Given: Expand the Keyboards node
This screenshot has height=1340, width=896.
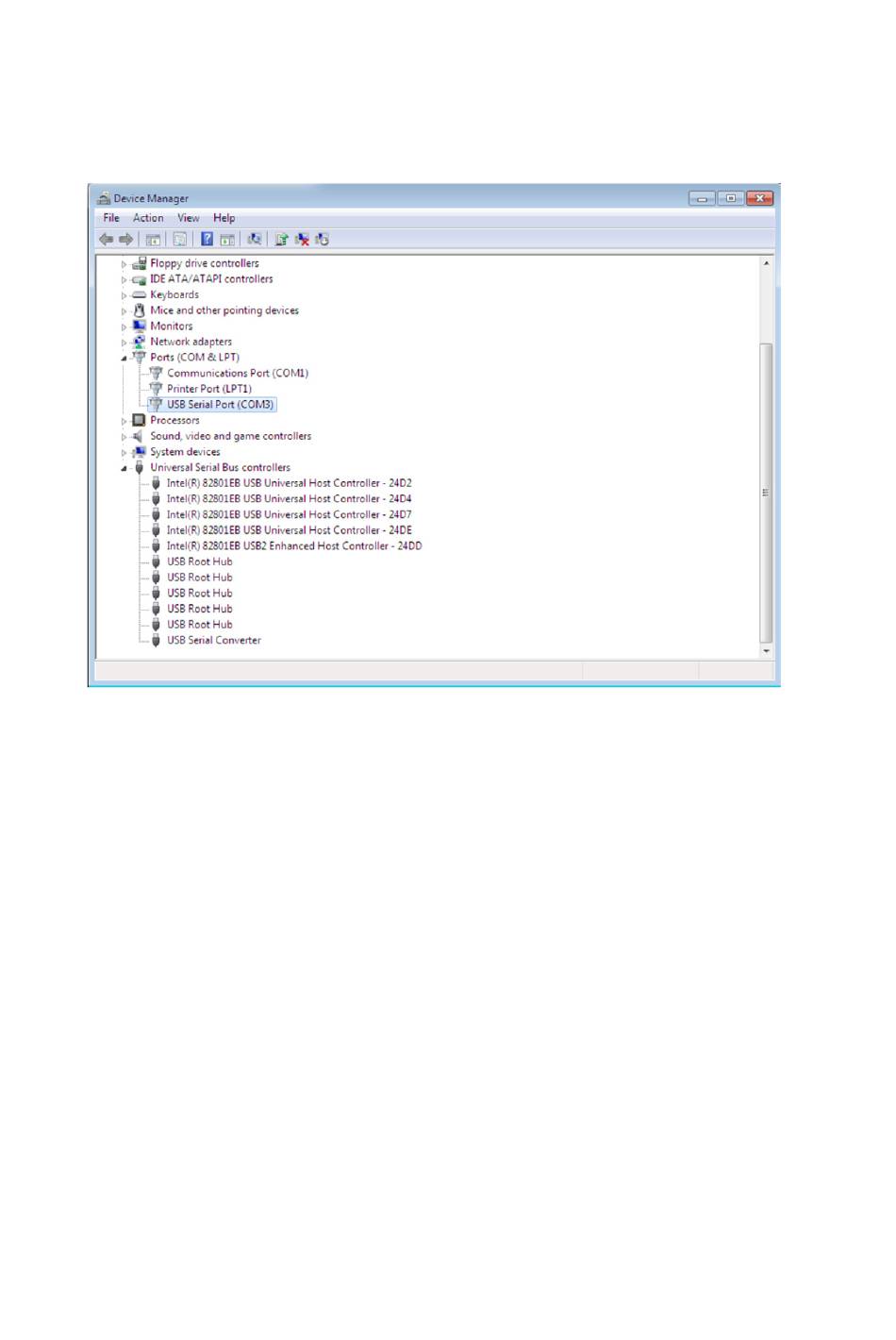Looking at the screenshot, I should point(124,295).
